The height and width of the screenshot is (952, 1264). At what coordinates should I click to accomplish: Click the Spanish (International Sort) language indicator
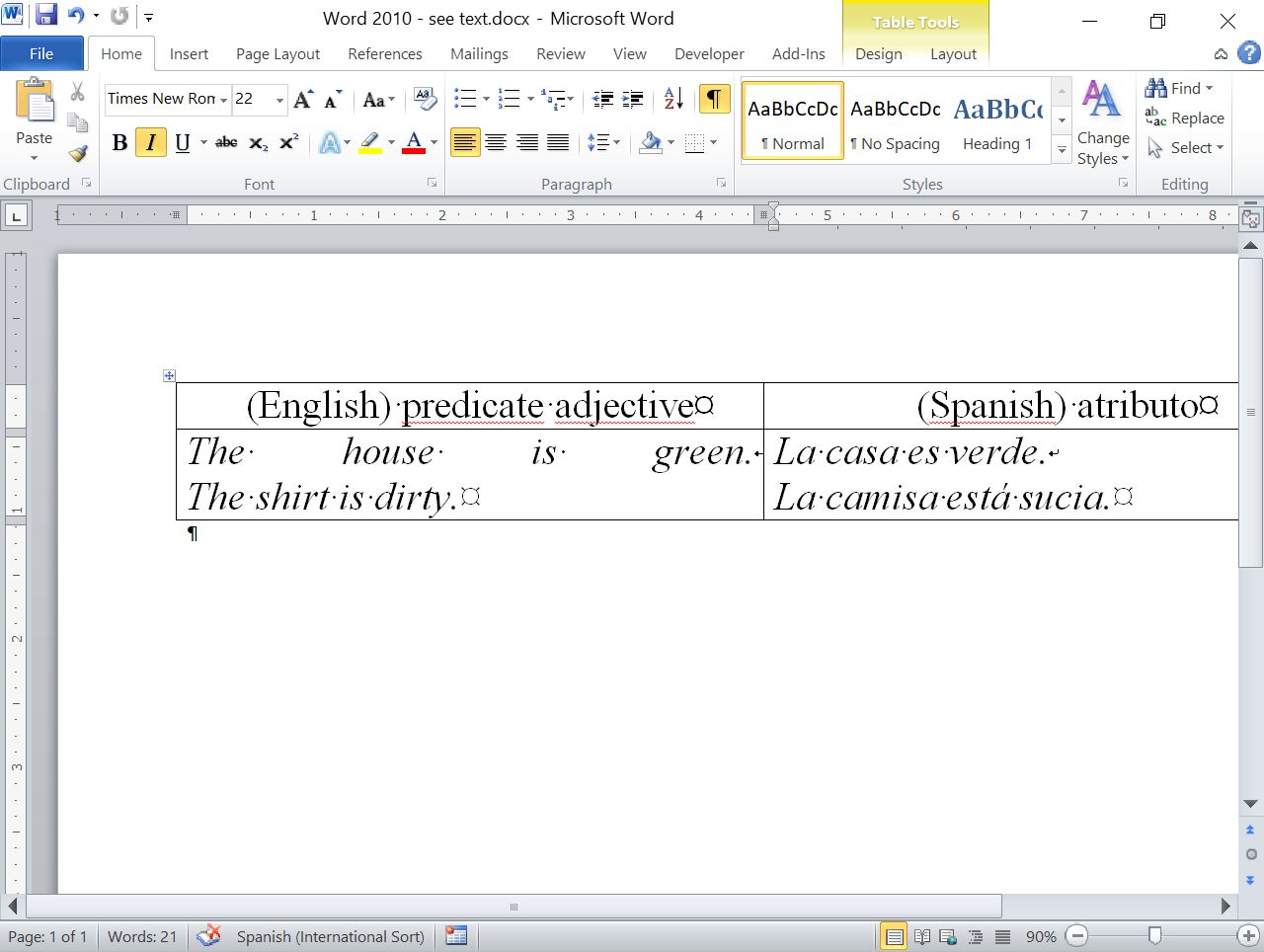click(x=330, y=936)
